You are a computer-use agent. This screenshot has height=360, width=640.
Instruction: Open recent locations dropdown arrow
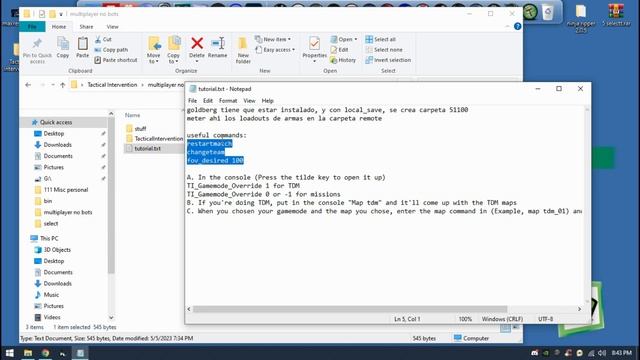(53, 85)
